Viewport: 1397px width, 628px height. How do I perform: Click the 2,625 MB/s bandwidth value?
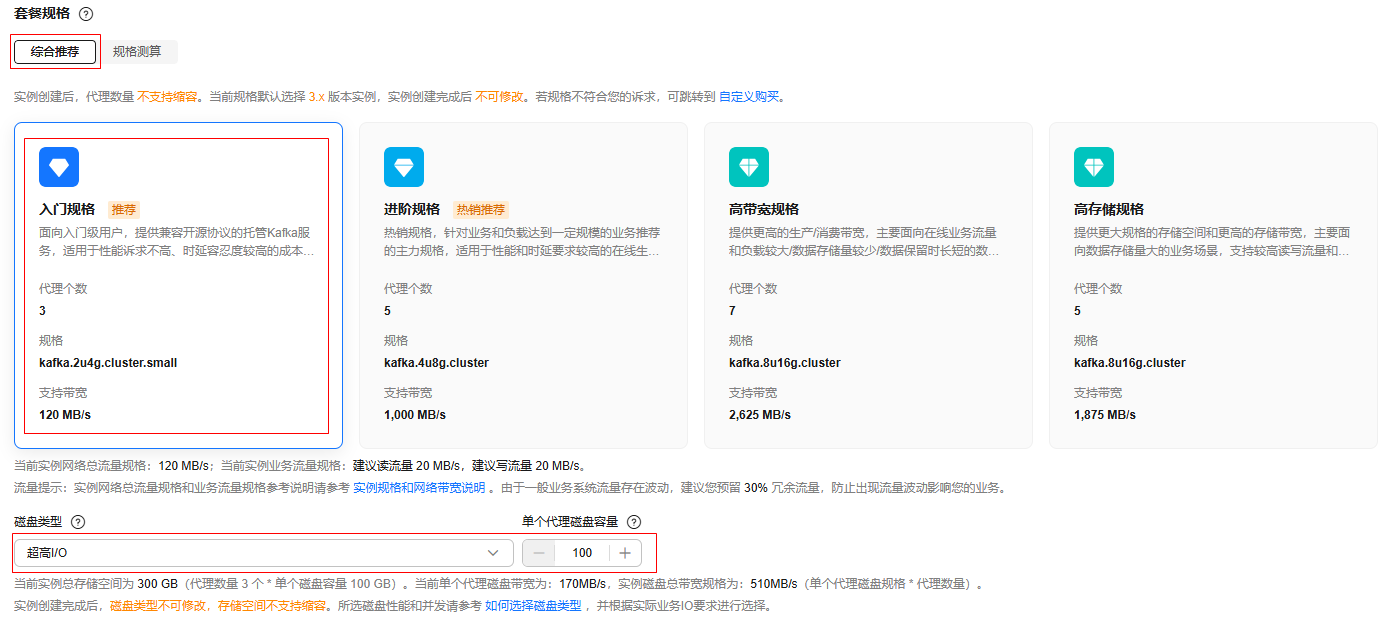pos(760,415)
